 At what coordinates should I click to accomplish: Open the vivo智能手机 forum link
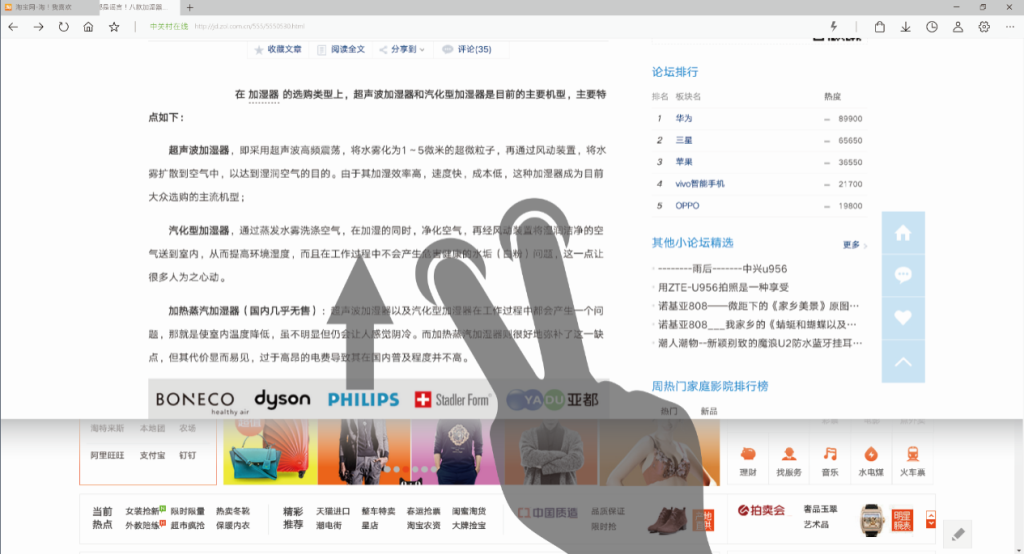point(699,184)
